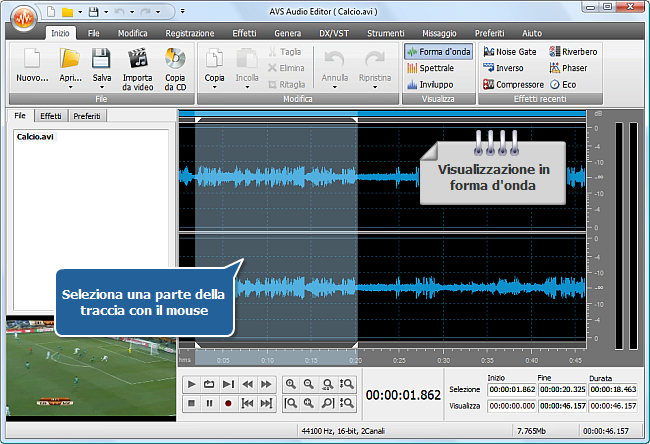Select Calcio.avi in the file list
The image size is (650, 444).
pyautogui.click(x=35, y=136)
